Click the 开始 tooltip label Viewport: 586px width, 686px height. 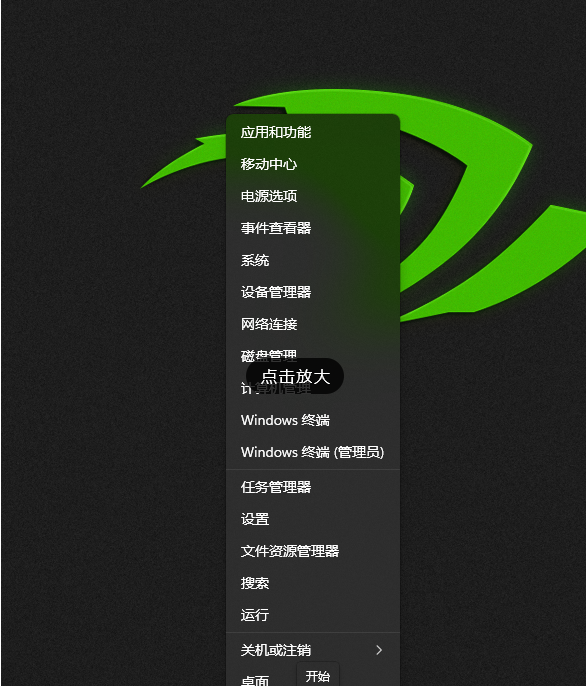[318, 676]
